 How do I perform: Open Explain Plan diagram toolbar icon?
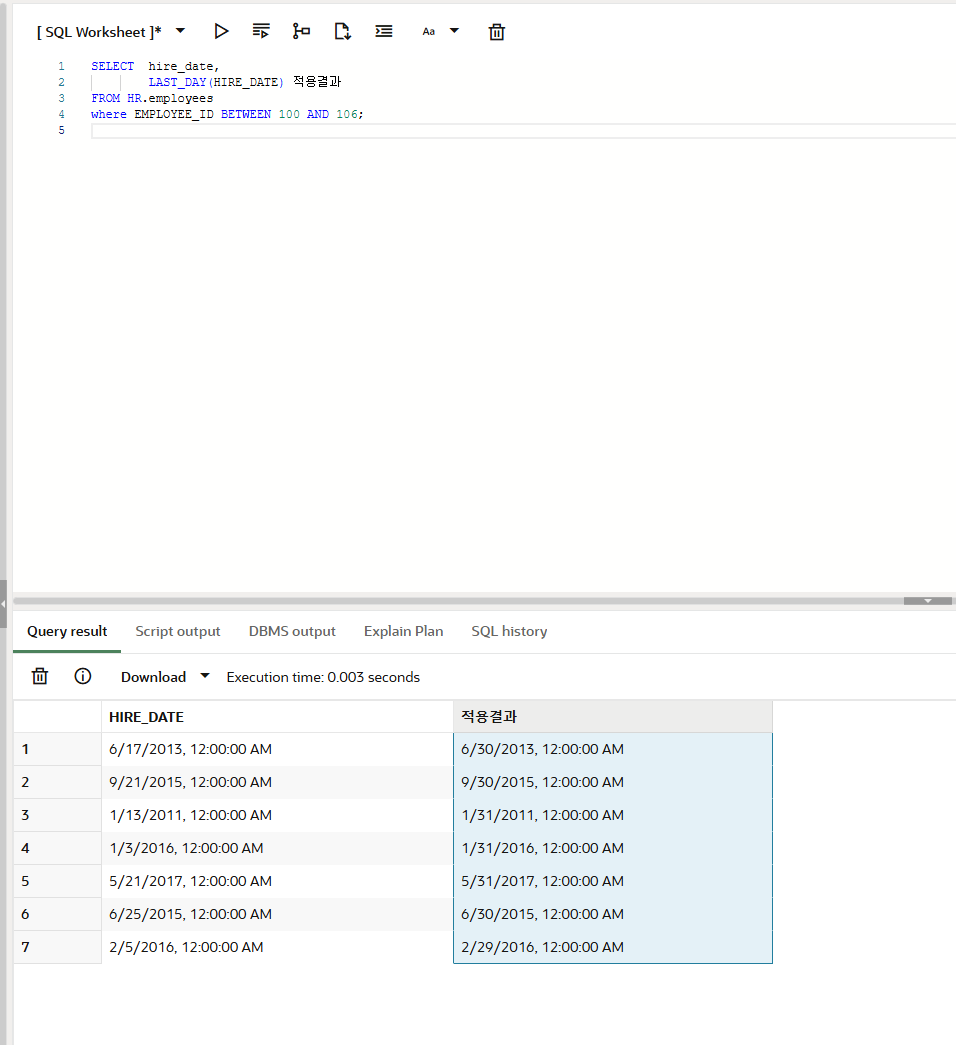click(301, 31)
